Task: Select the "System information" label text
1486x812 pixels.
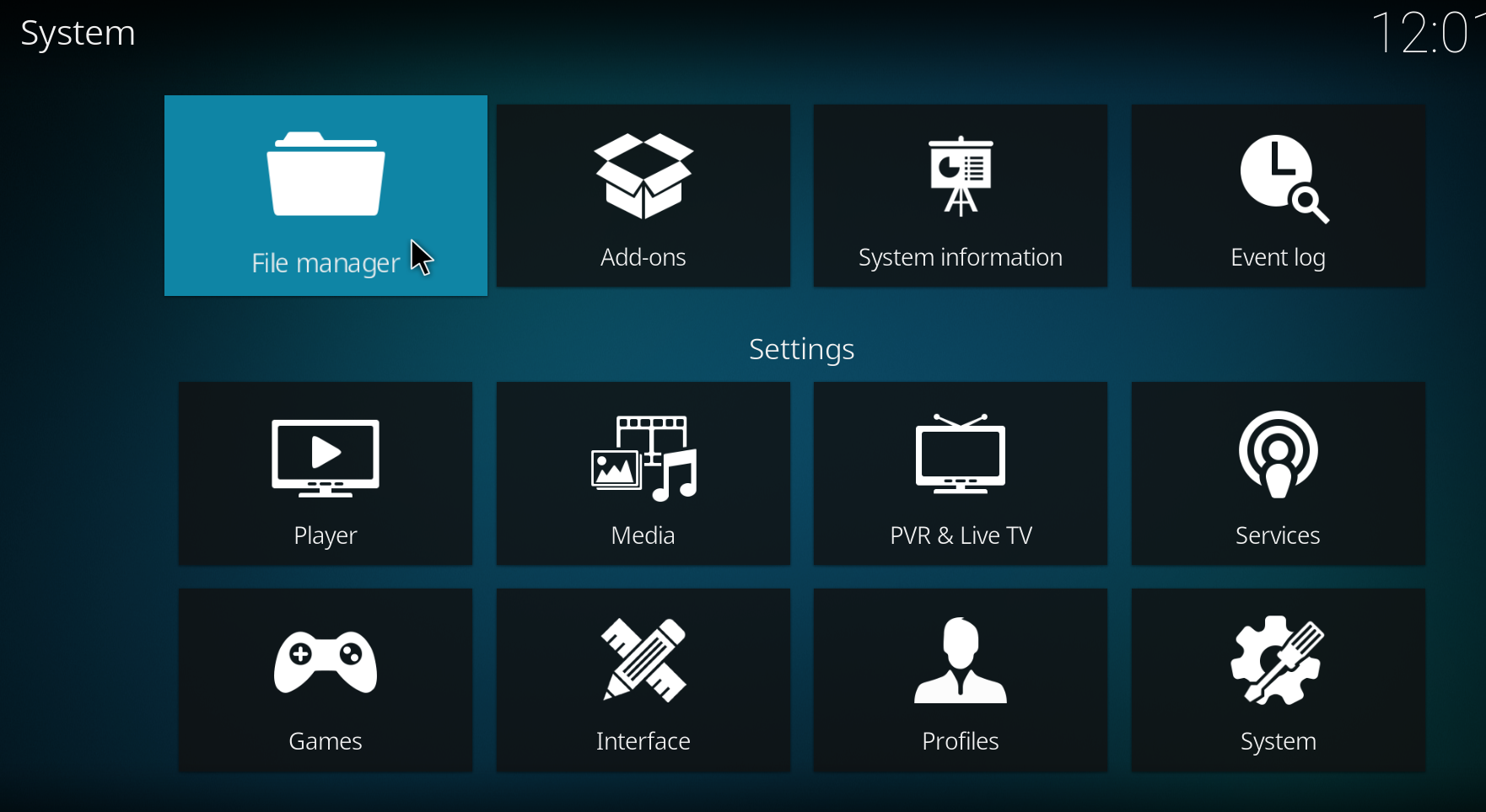Action: pos(961,257)
